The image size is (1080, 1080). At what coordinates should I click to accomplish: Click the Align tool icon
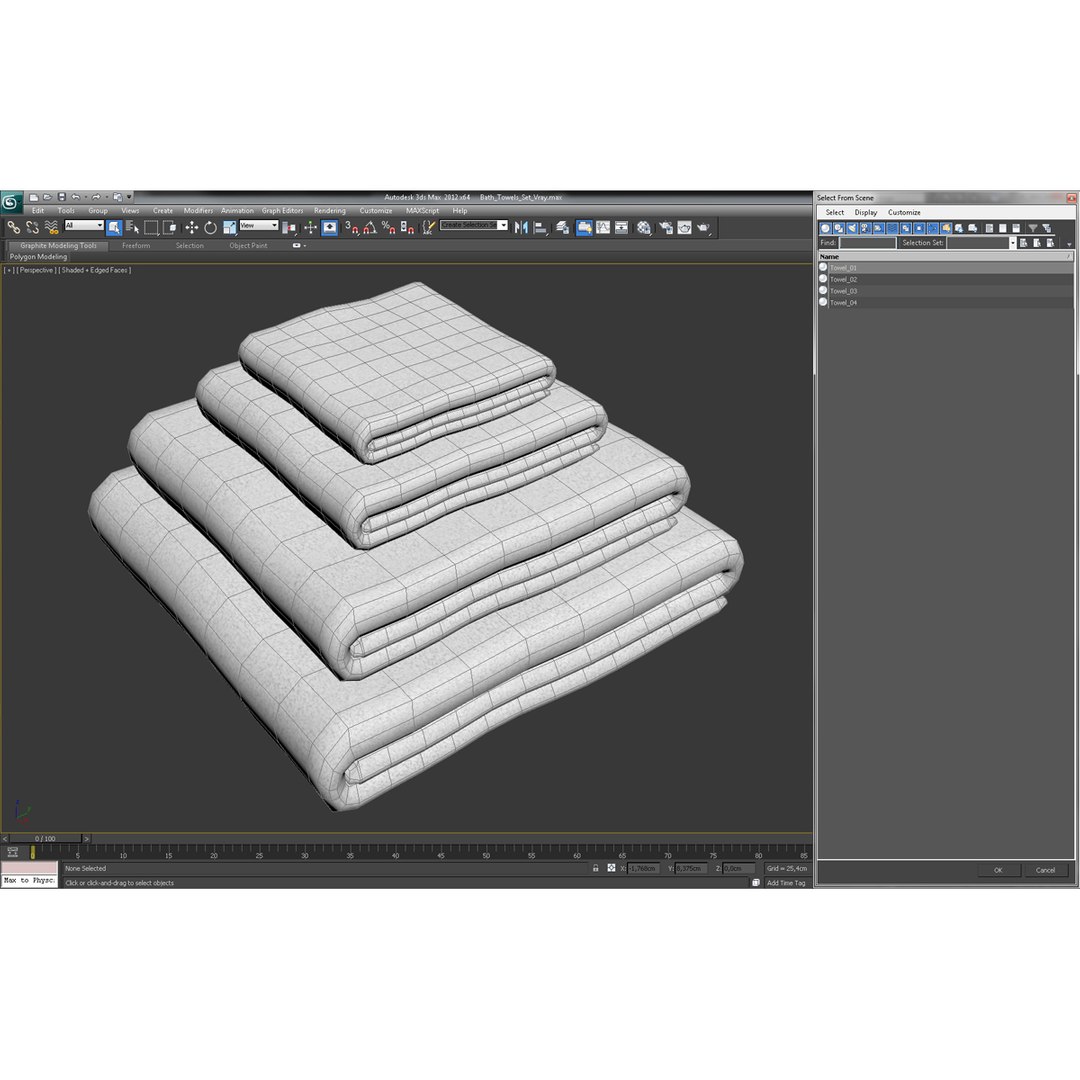click(541, 227)
